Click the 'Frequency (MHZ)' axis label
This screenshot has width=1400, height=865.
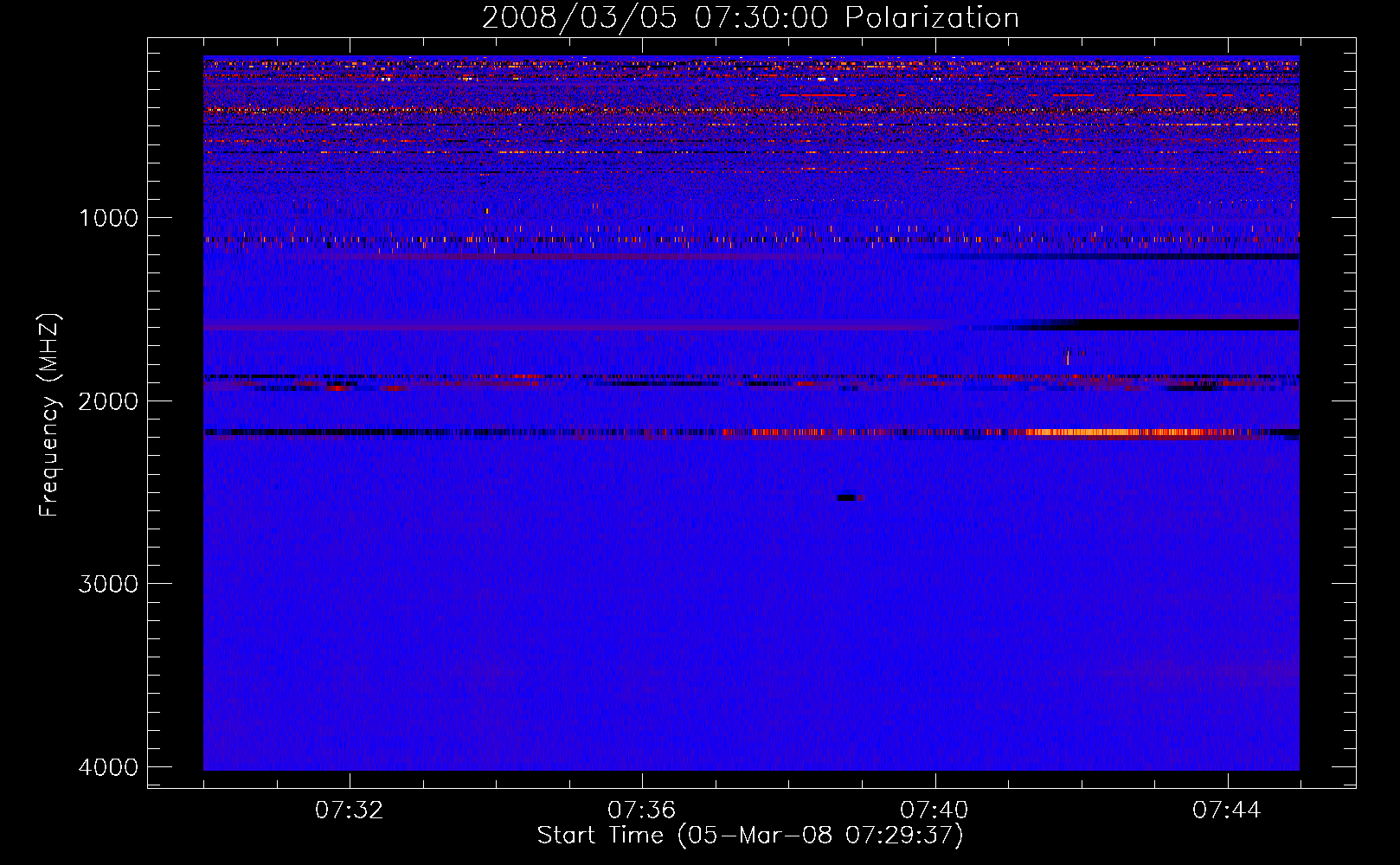[x=50, y=415]
